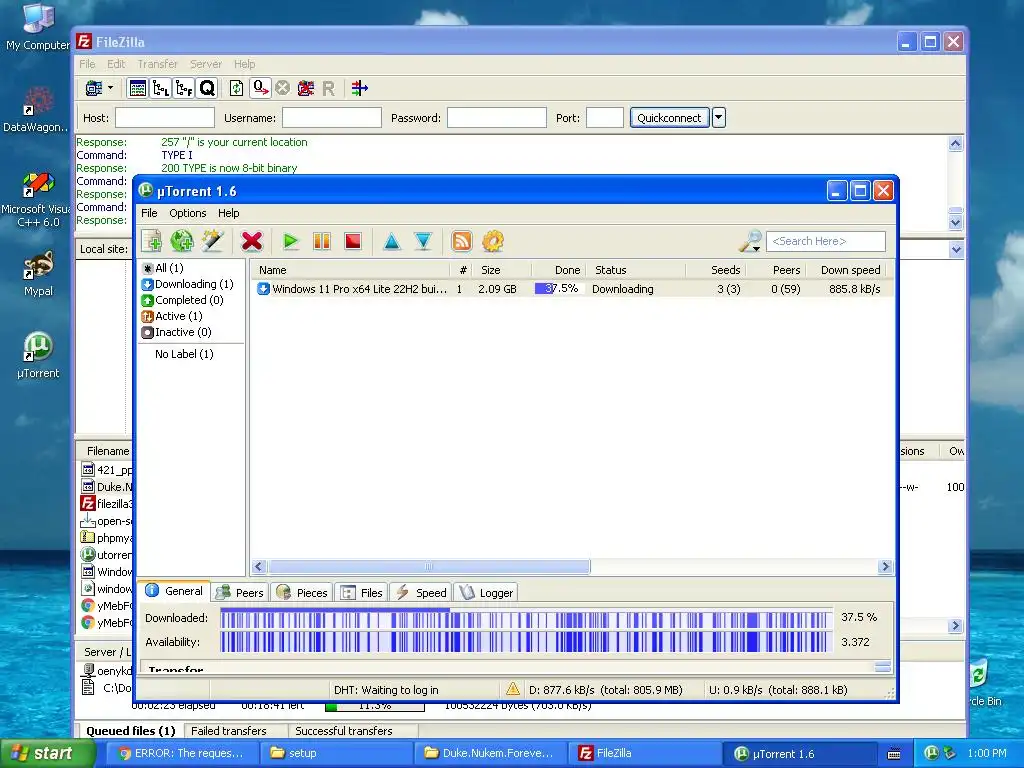Select the Downloading (1) category
1024x768 pixels.
[x=187, y=284]
